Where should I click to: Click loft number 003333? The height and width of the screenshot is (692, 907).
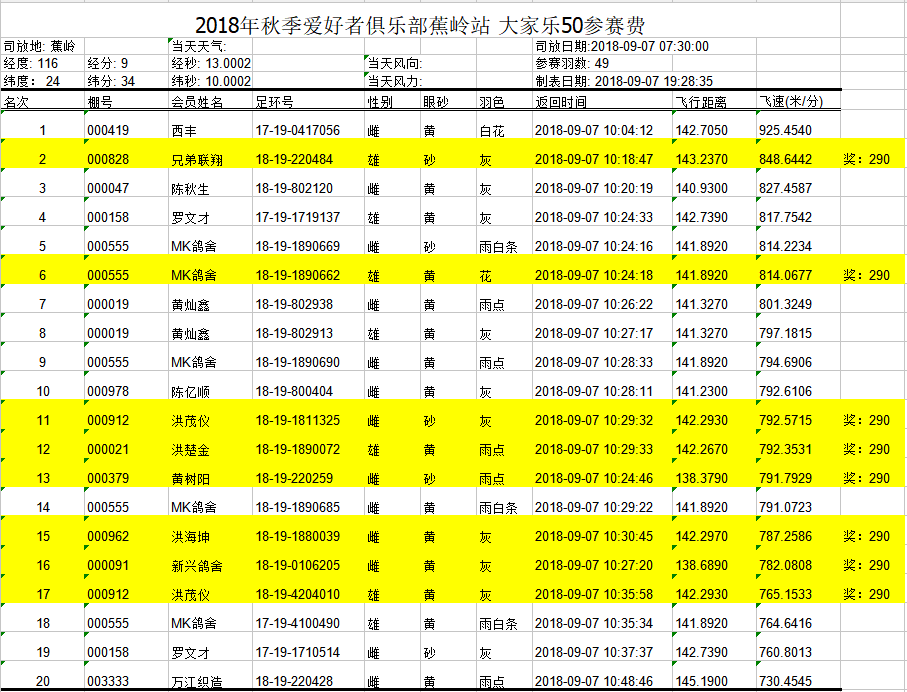point(108,681)
